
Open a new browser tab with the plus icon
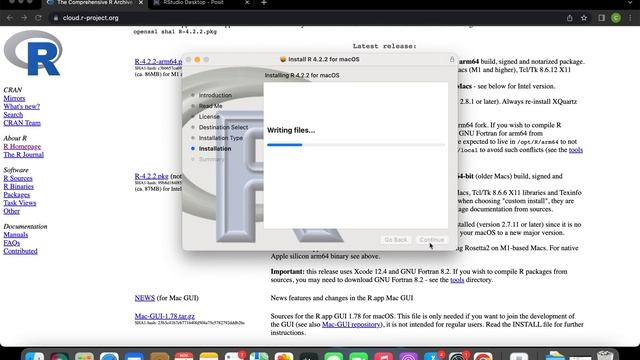264,3
